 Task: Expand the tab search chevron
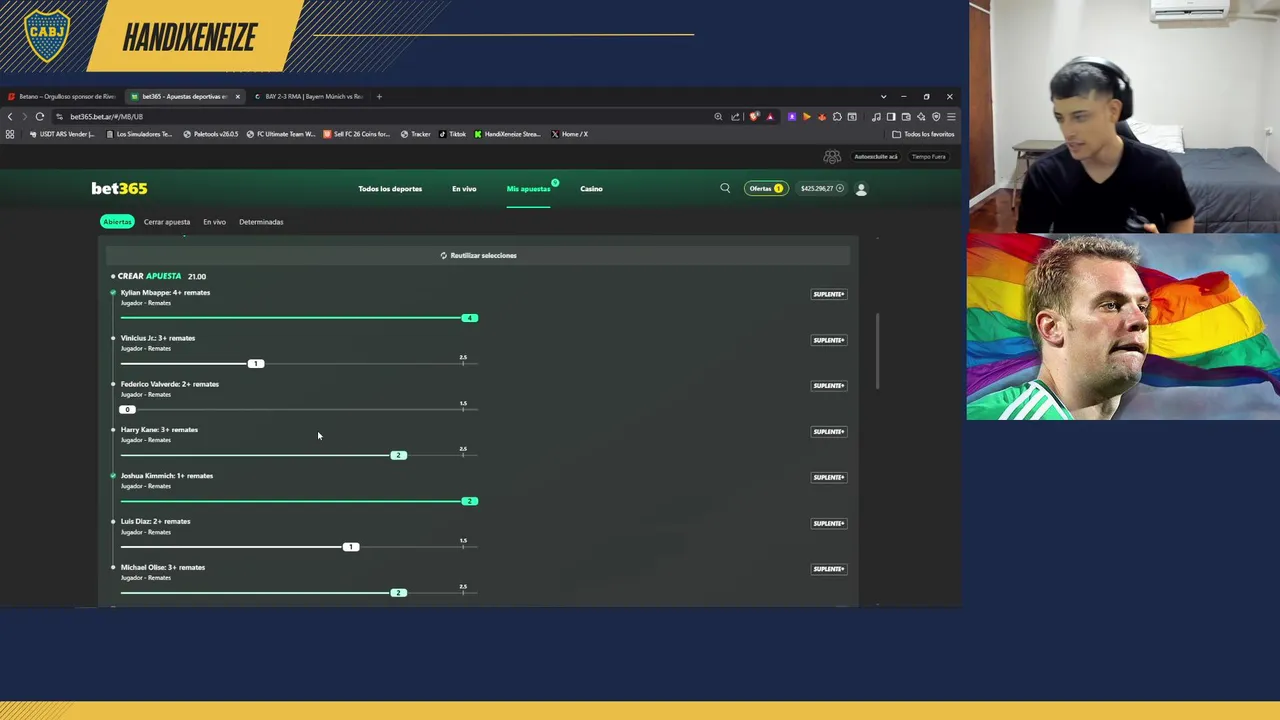[883, 97]
